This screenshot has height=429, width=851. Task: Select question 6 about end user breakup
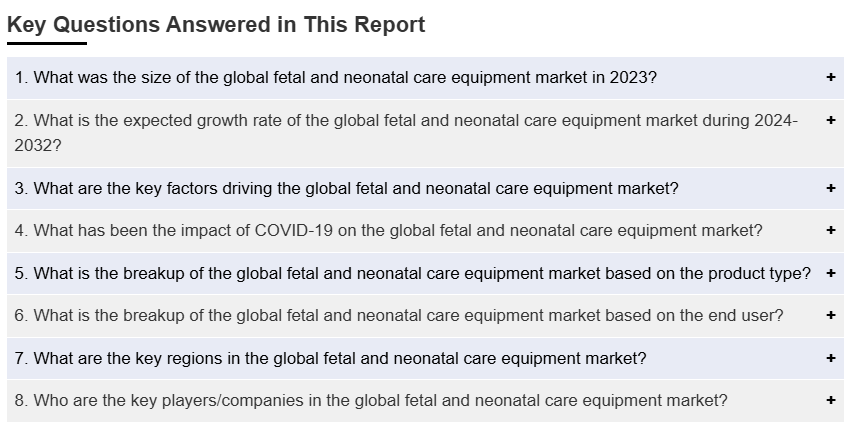pos(399,316)
